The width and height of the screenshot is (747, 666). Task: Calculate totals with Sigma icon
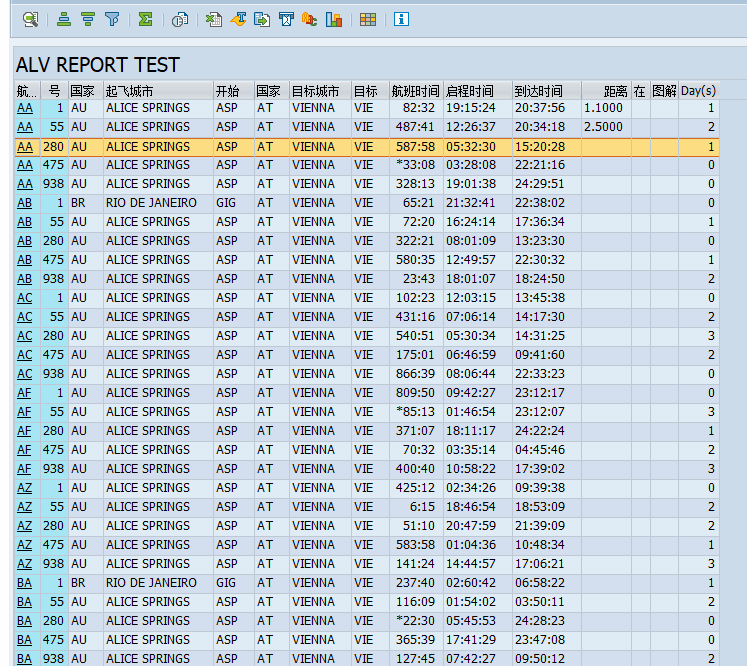point(145,20)
